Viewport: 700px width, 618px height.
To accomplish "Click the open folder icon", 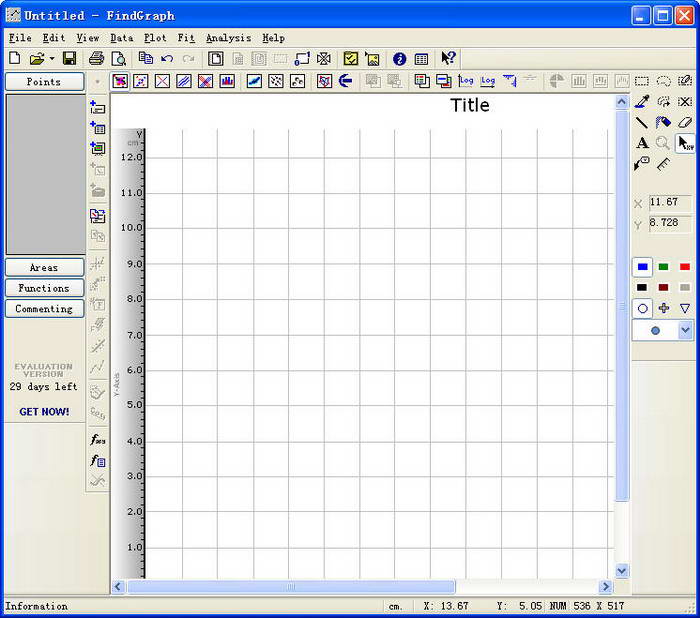I will click(x=37, y=58).
